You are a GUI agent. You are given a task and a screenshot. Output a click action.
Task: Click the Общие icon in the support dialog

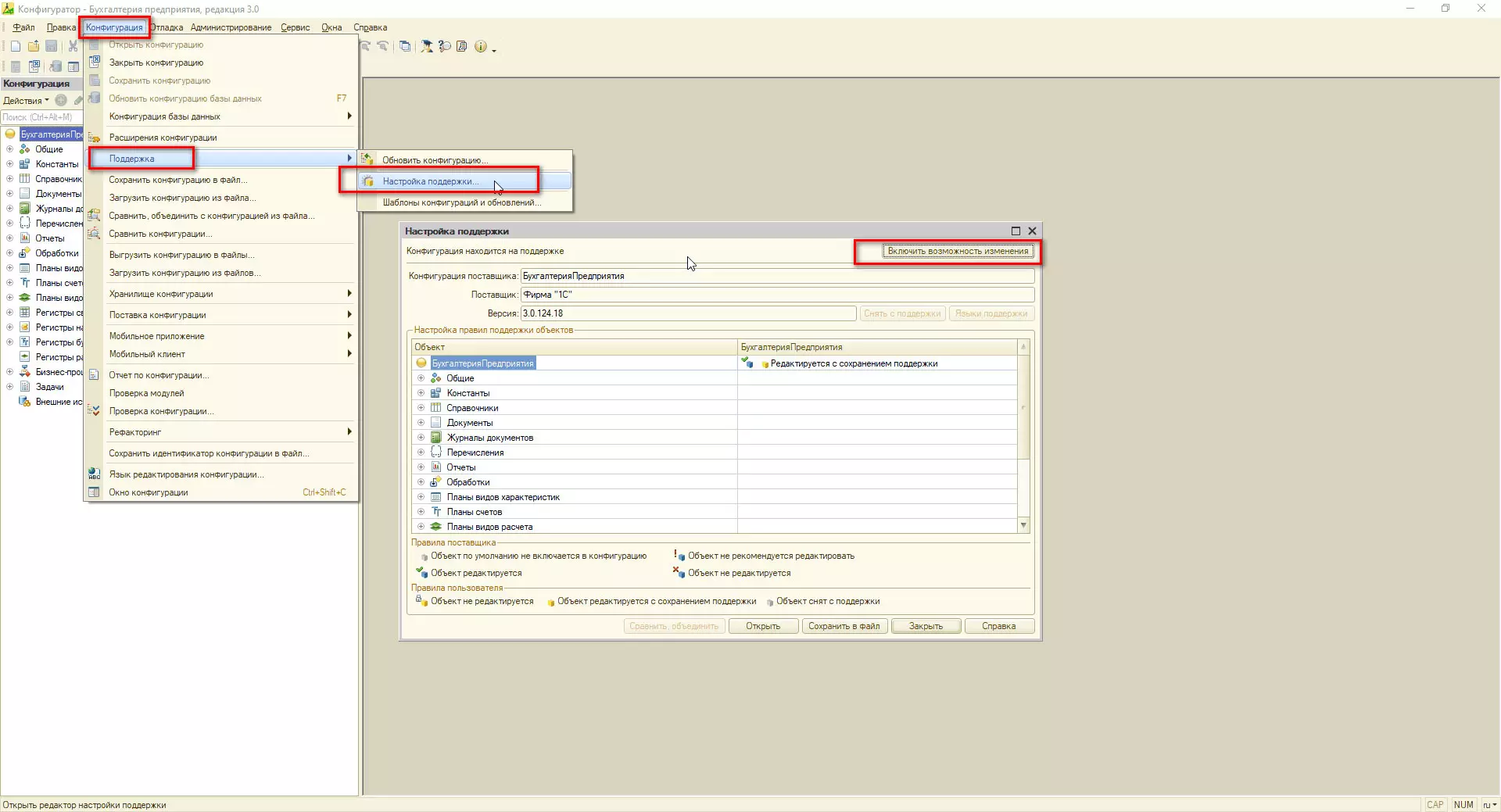click(436, 378)
